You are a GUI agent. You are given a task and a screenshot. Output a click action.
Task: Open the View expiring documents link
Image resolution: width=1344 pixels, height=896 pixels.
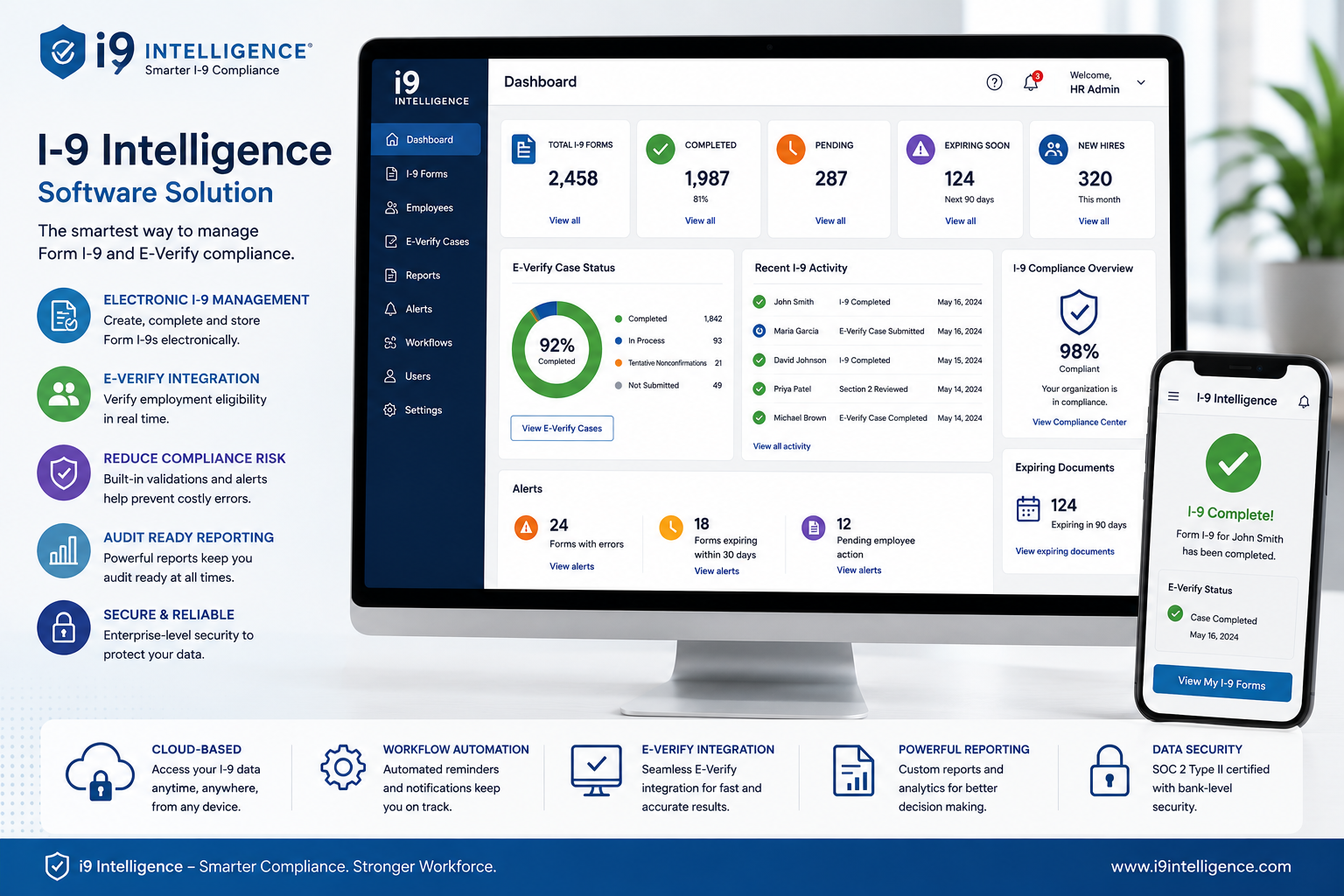1065,551
